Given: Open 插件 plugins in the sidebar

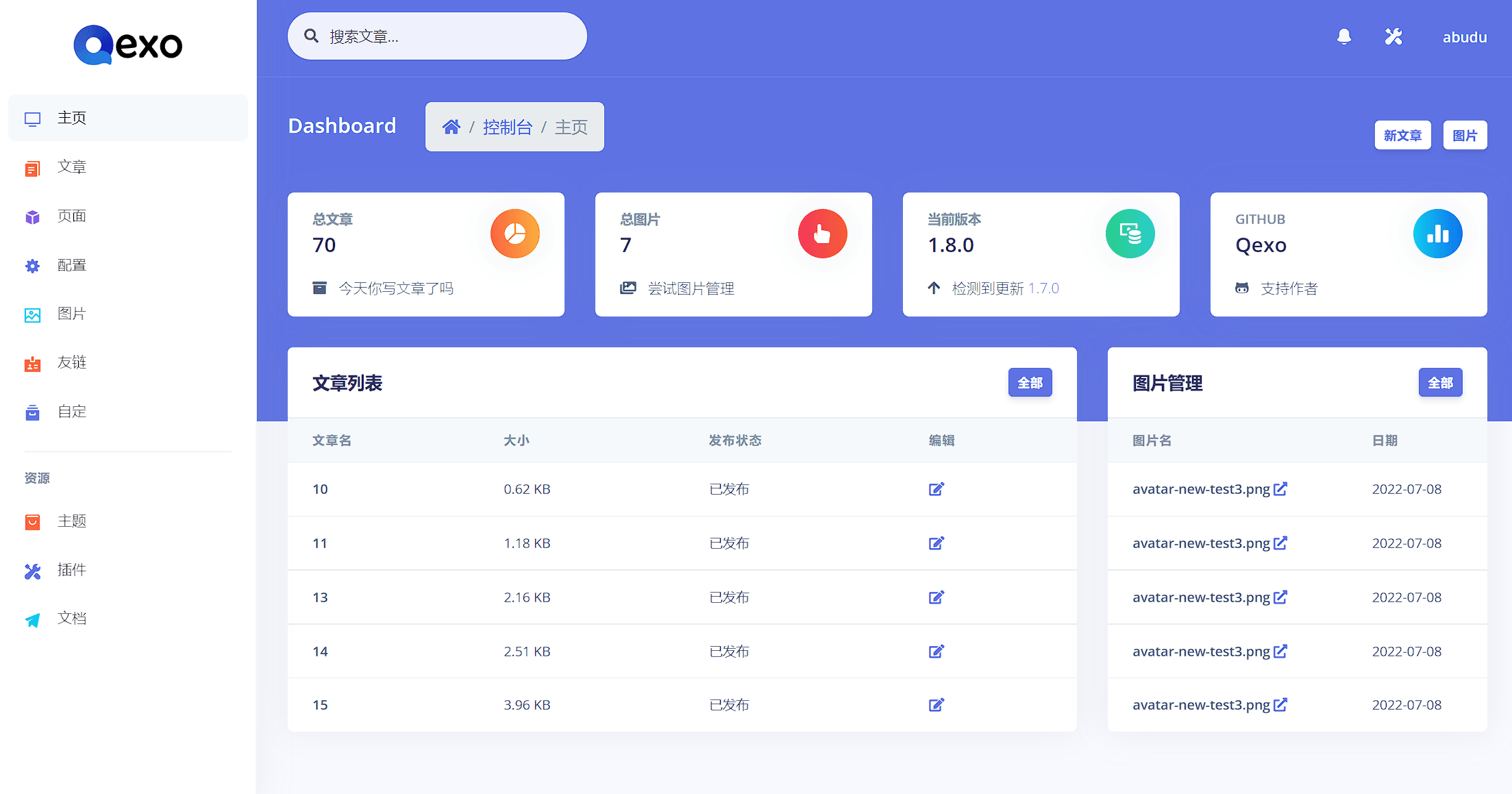Looking at the screenshot, I should click(71, 570).
